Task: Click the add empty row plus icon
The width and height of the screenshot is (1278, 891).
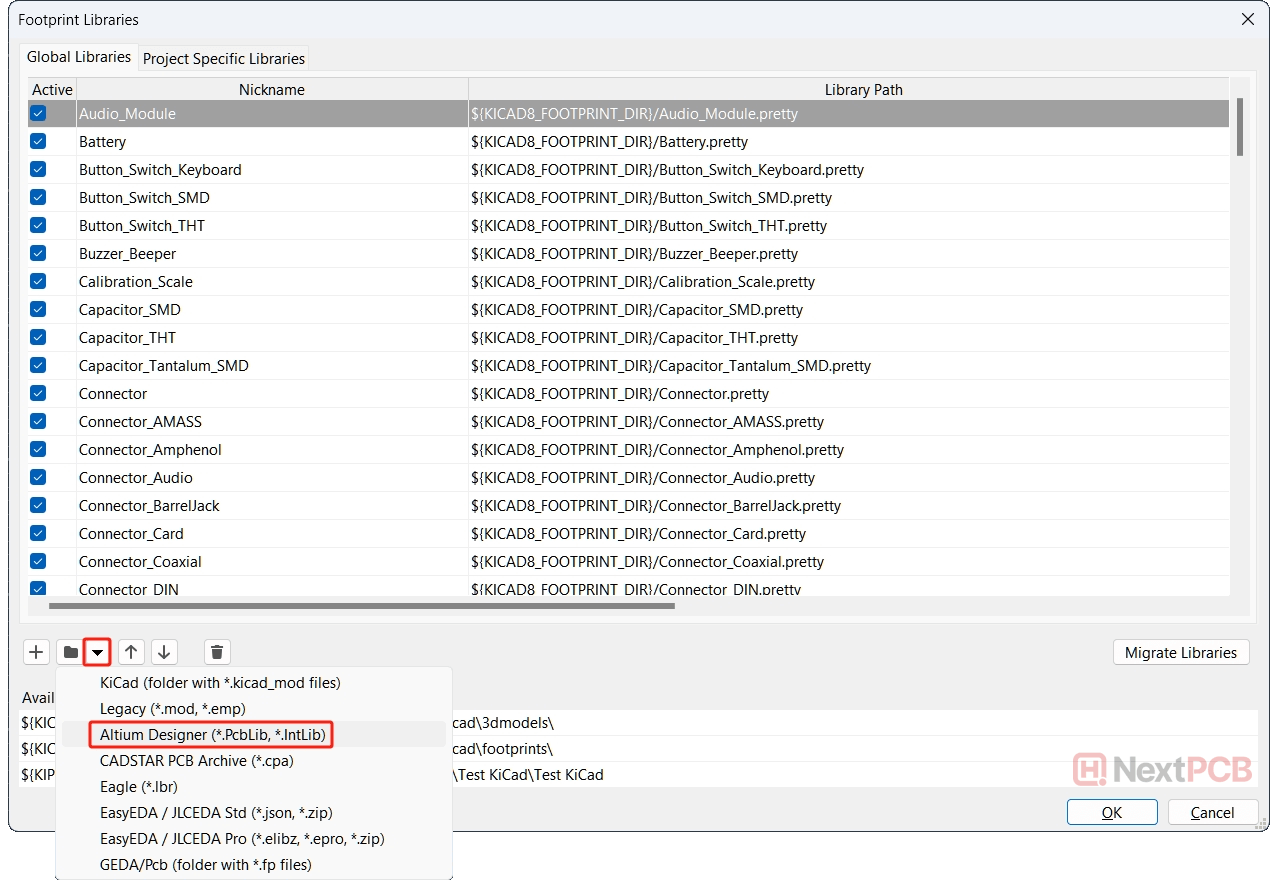Action: pos(37,653)
